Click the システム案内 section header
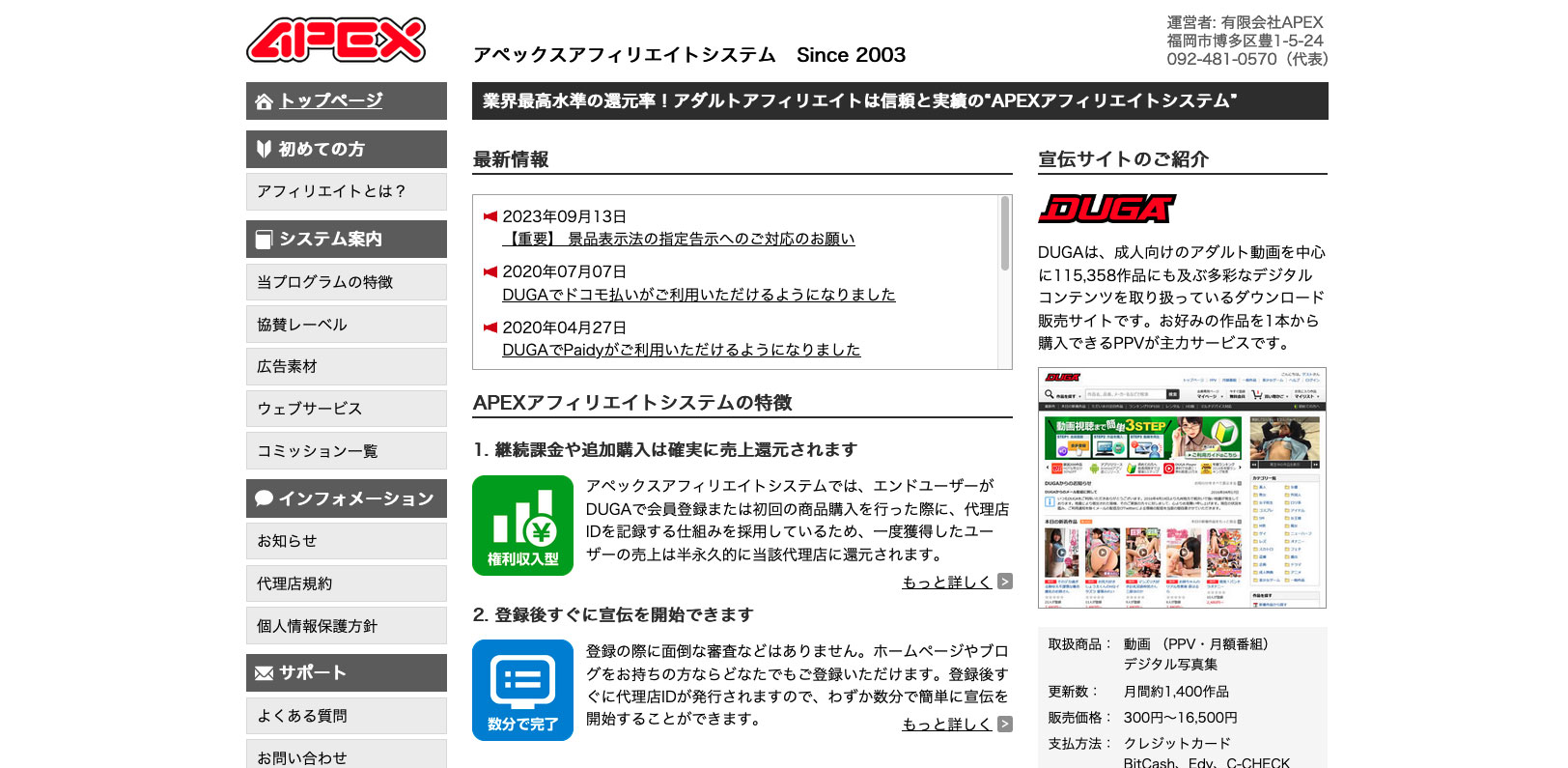This screenshot has width=1568, height=768. 347,239
